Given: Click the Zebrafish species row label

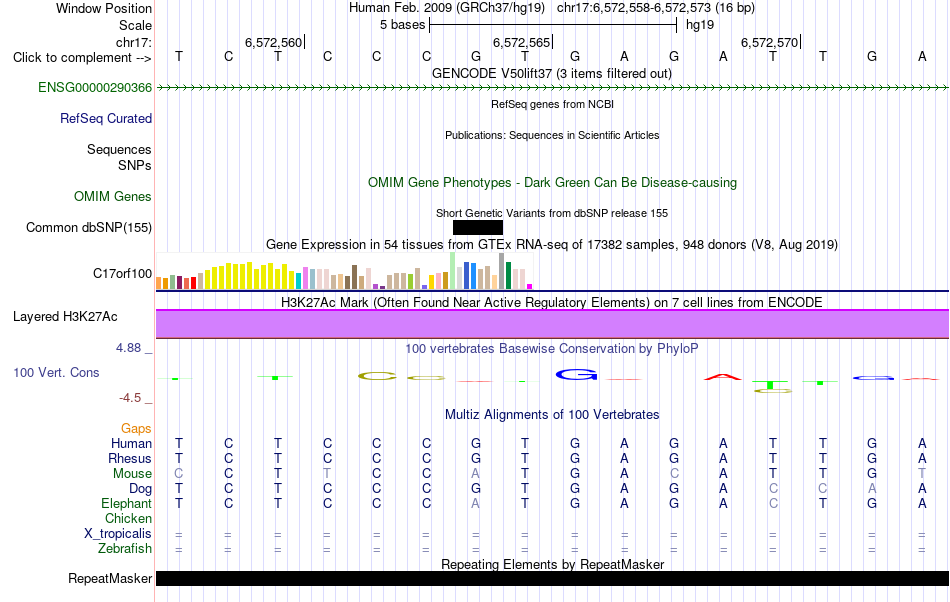Looking at the screenshot, I should [x=125, y=549].
